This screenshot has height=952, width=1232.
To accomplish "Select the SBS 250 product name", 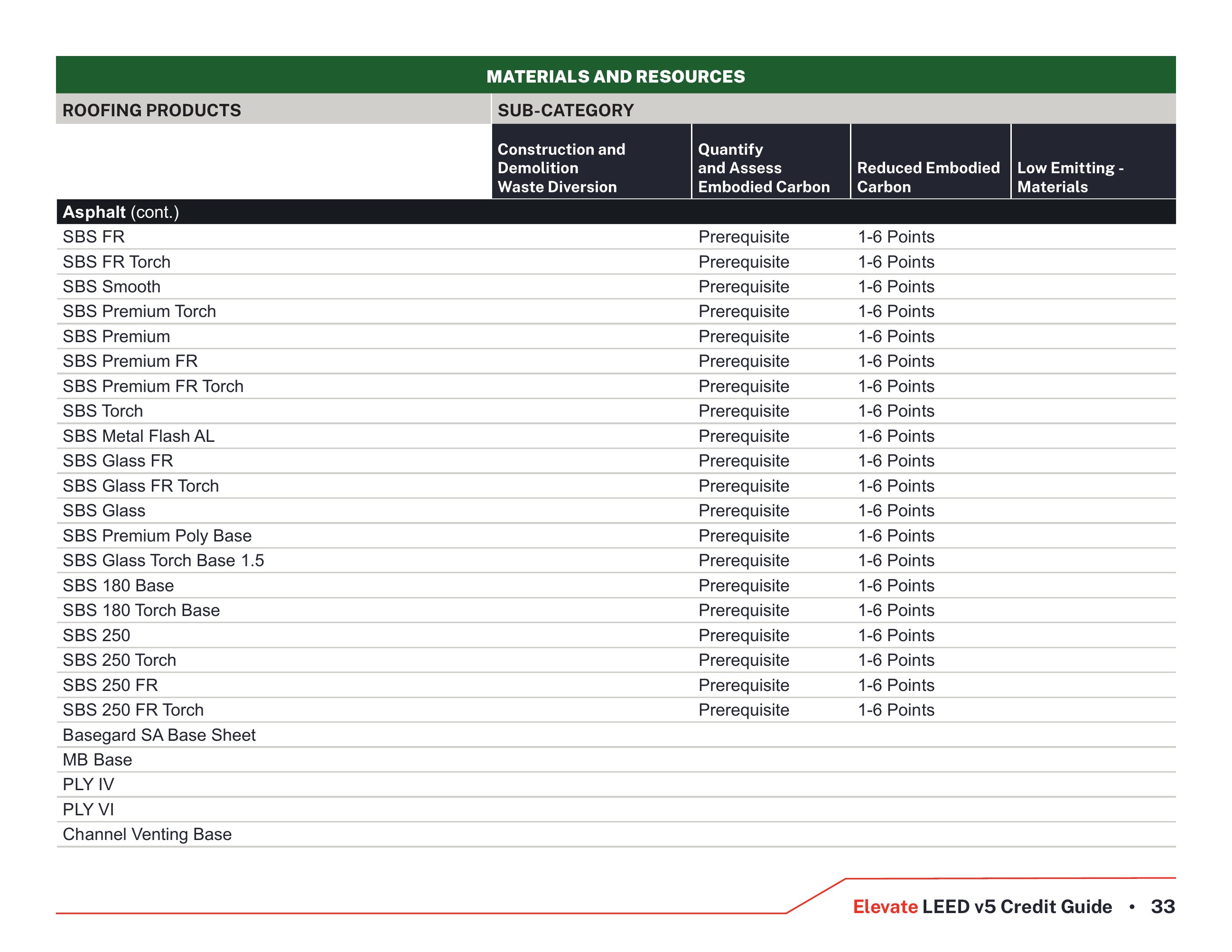I will pyautogui.click(x=96, y=635).
